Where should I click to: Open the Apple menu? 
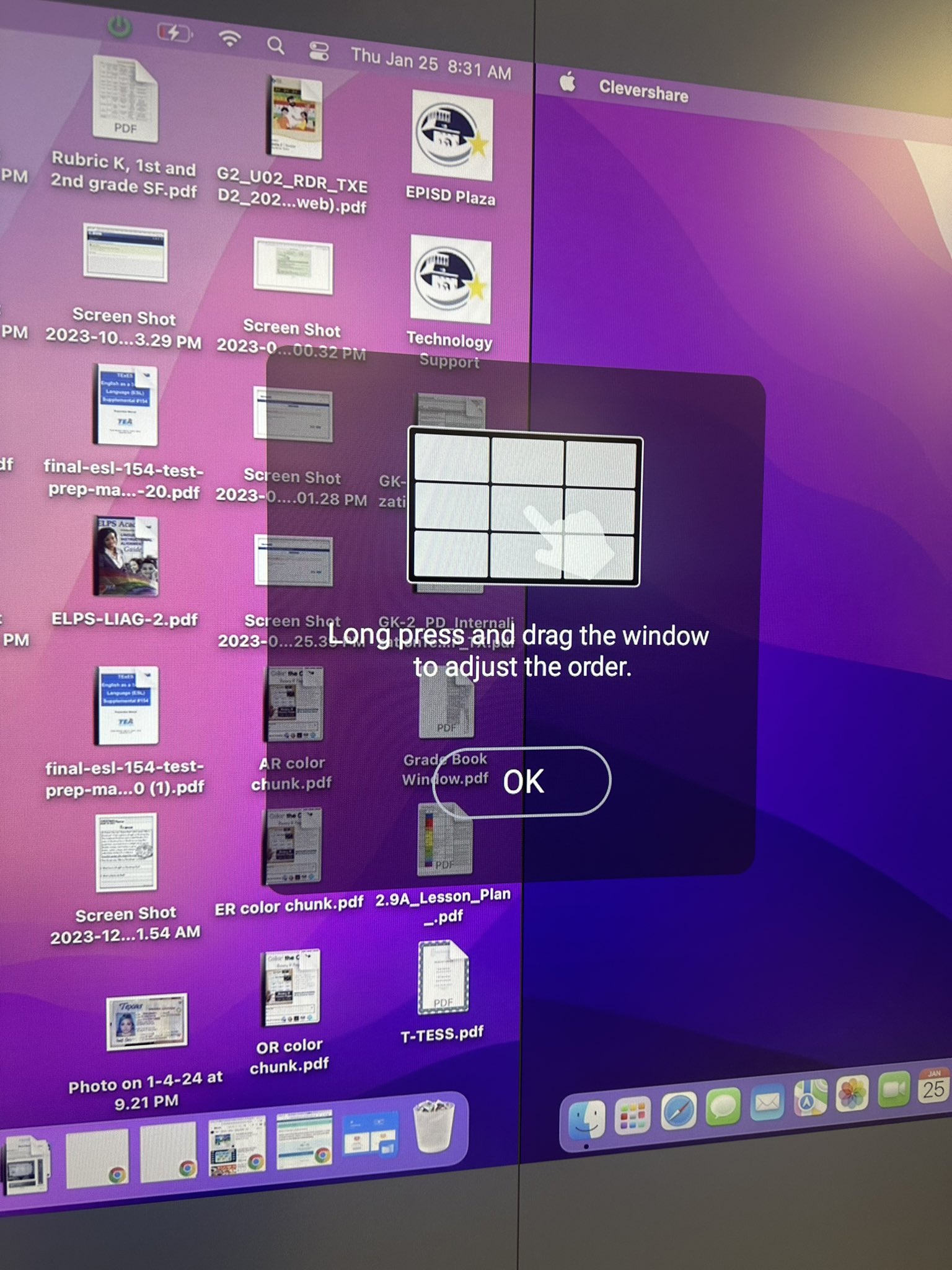(x=567, y=81)
